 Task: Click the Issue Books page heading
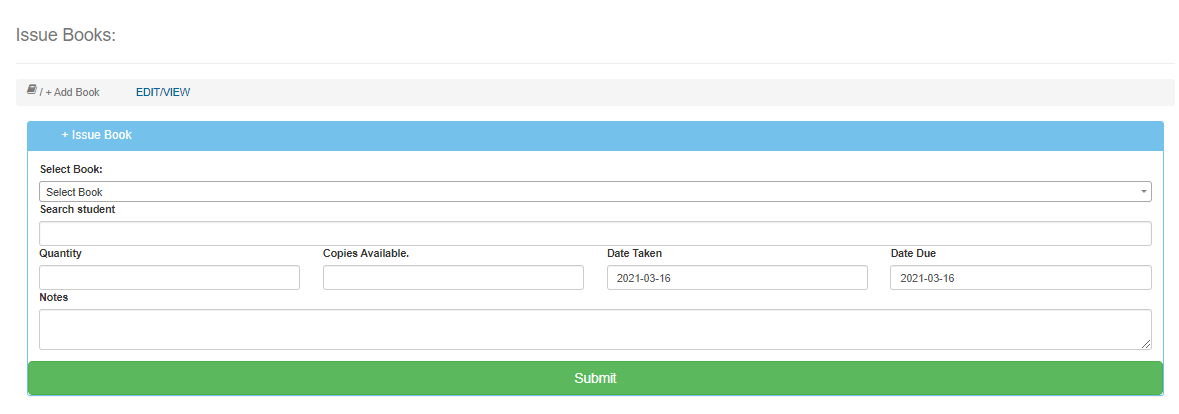[x=66, y=35]
